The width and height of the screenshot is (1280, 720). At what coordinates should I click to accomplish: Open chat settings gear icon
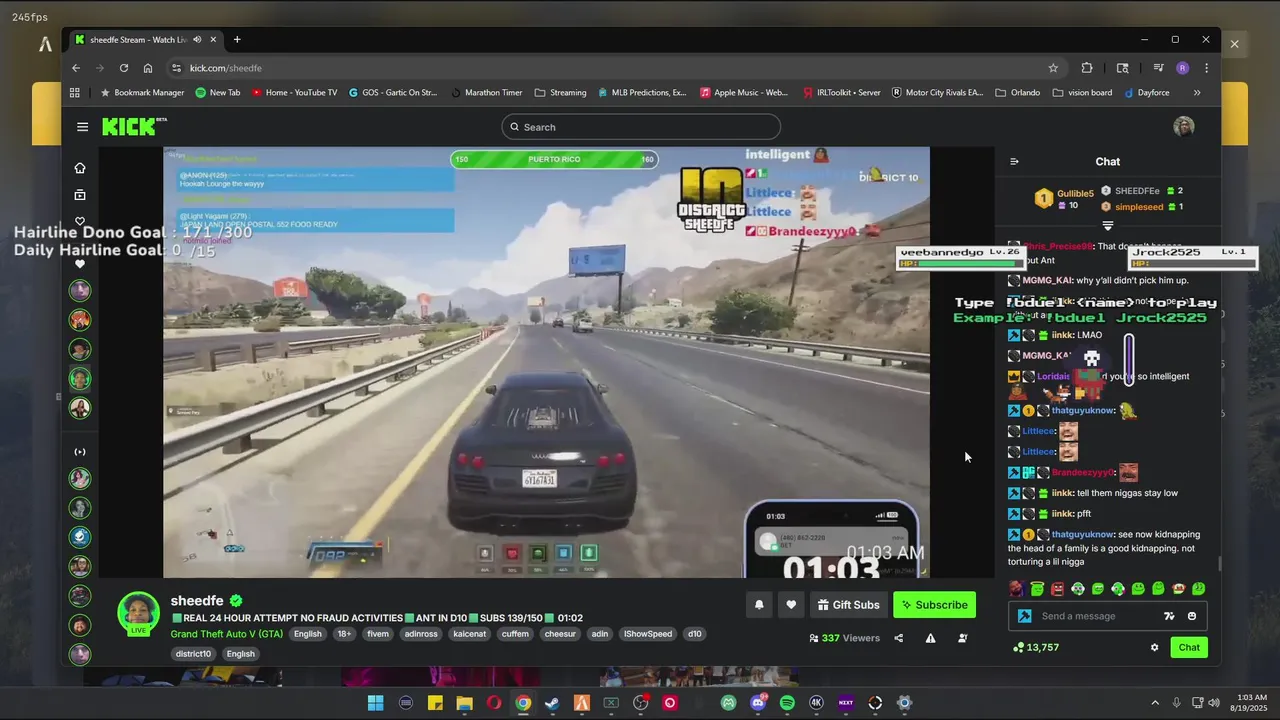(1154, 647)
